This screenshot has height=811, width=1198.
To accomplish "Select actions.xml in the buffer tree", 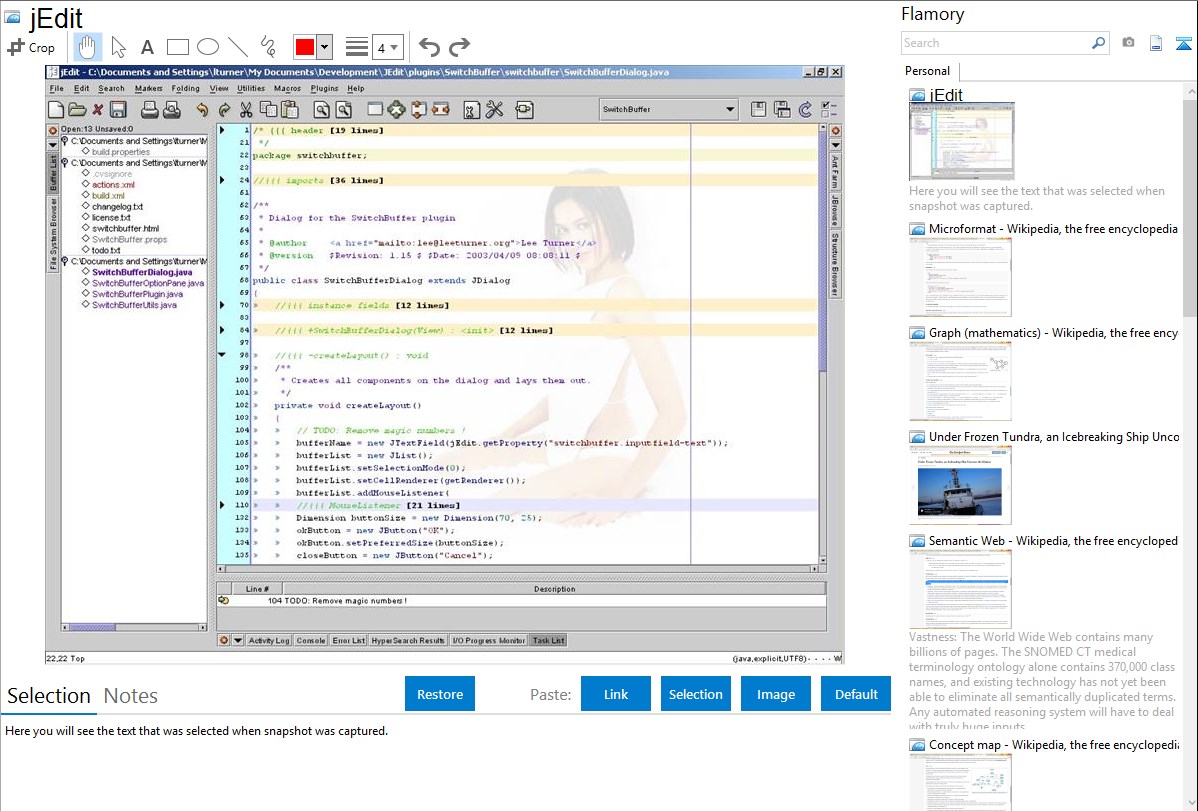I will click(113, 185).
